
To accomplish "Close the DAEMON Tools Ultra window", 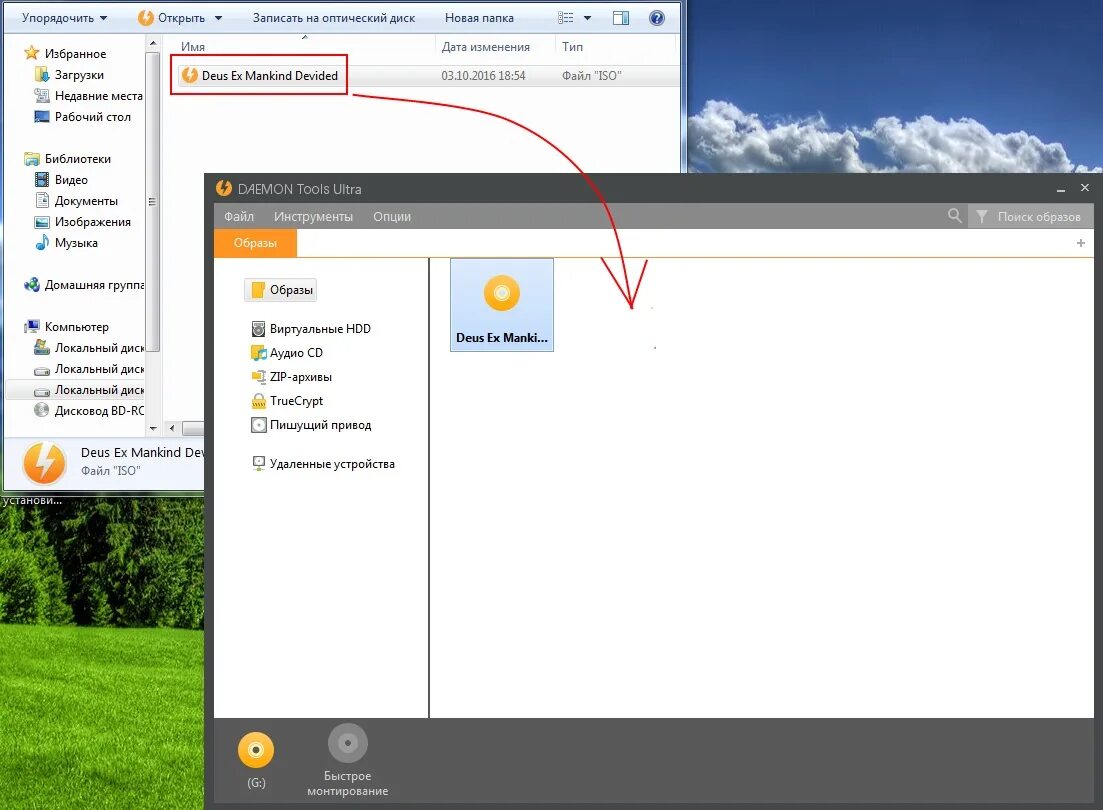I will (x=1085, y=188).
